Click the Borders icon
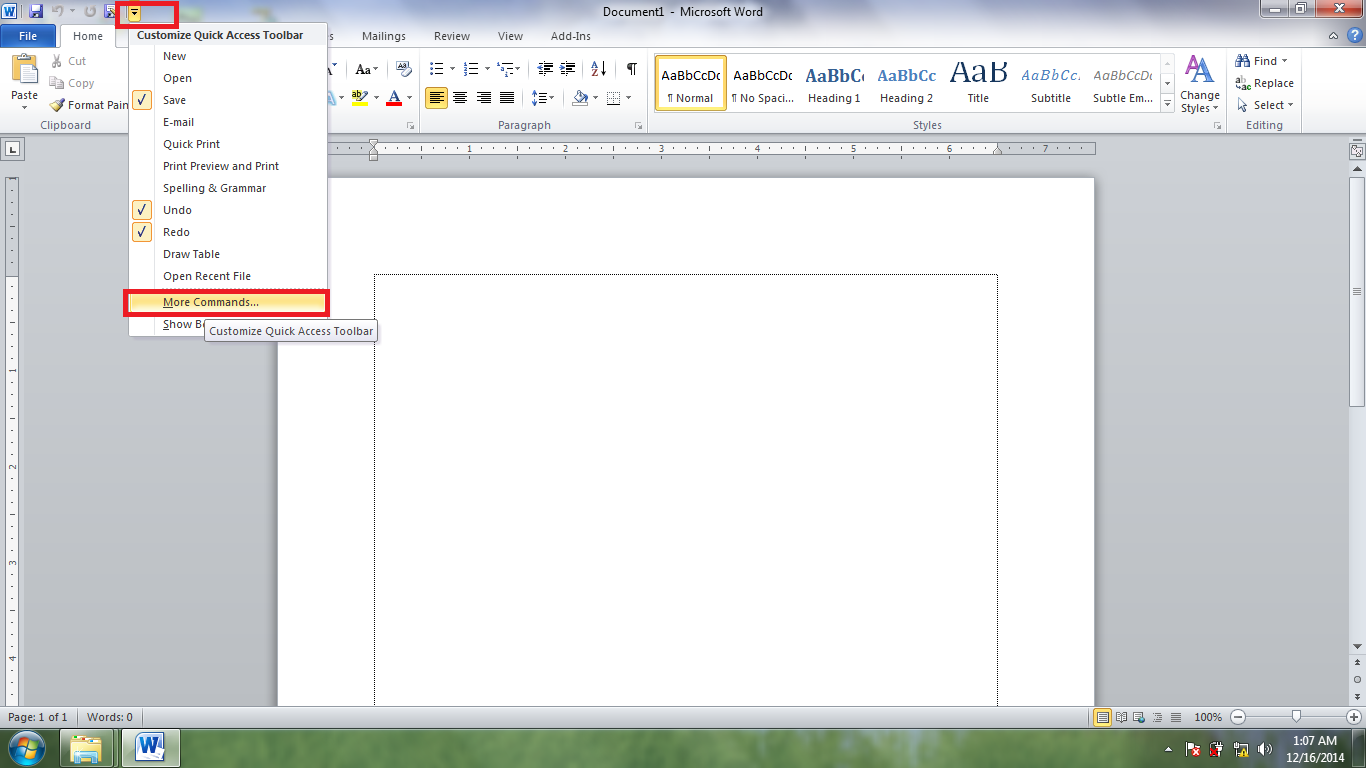1366x768 pixels. (613, 98)
